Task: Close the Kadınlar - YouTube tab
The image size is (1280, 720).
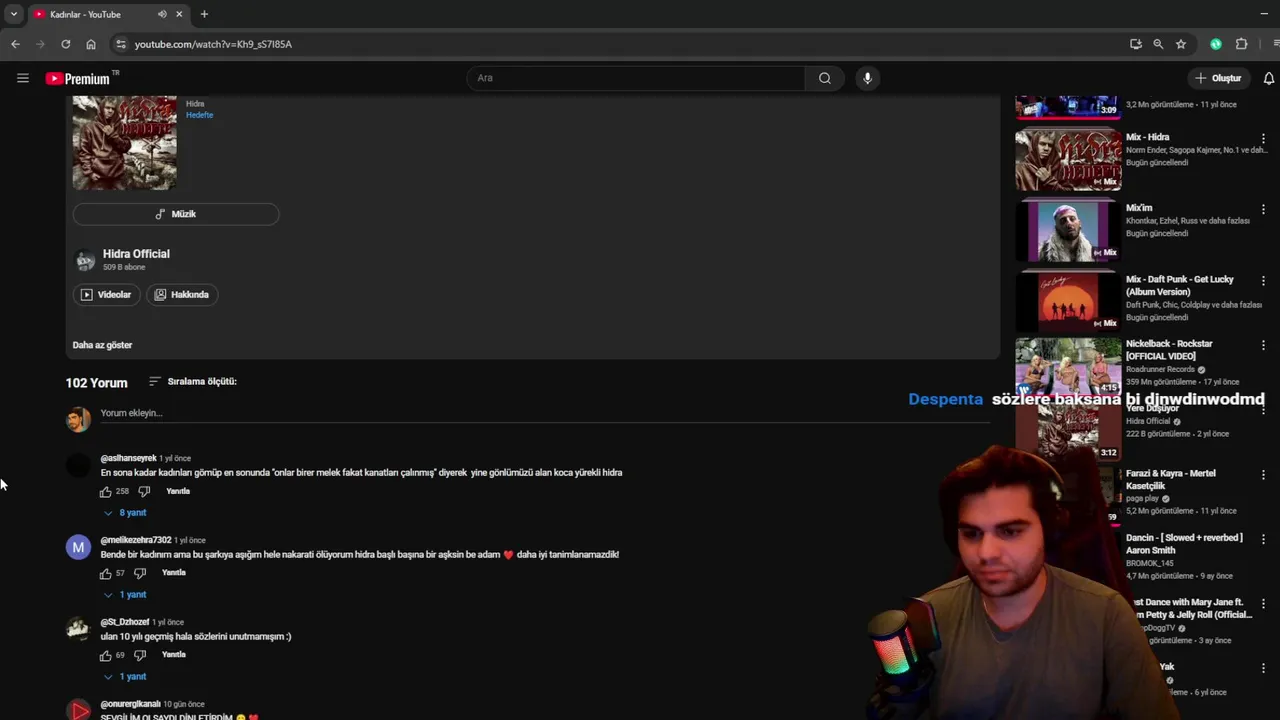Action: (x=180, y=14)
